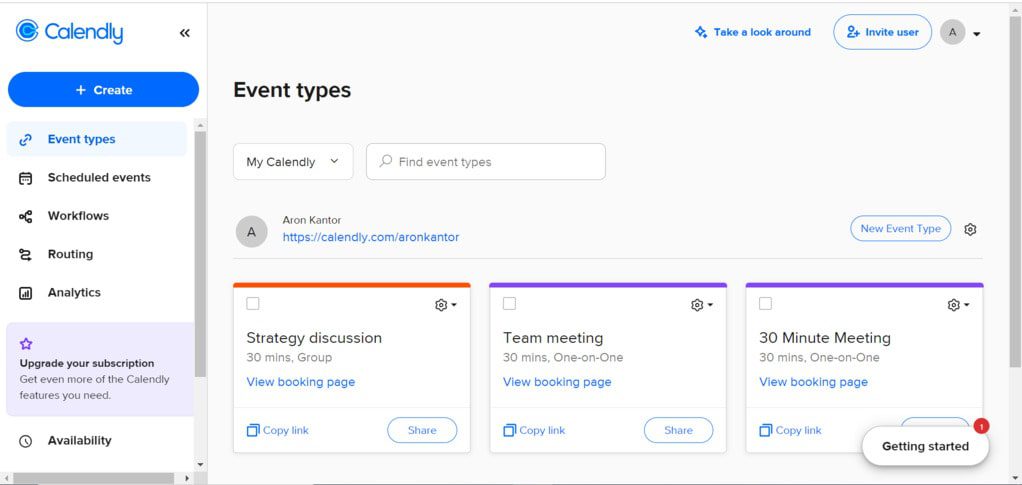Click the account avatar at top

(x=952, y=32)
